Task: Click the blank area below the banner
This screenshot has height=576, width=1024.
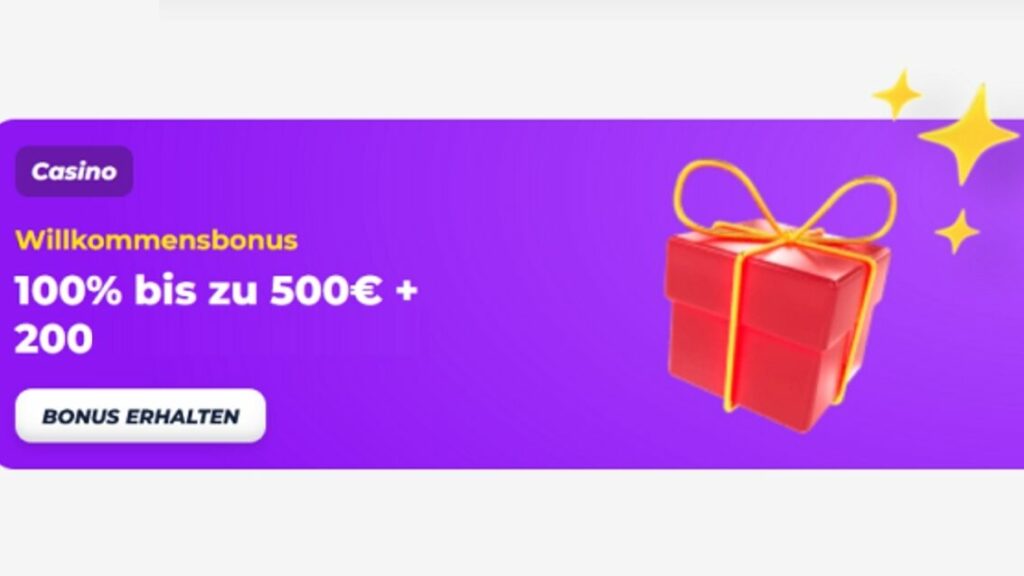Action: coord(512,522)
